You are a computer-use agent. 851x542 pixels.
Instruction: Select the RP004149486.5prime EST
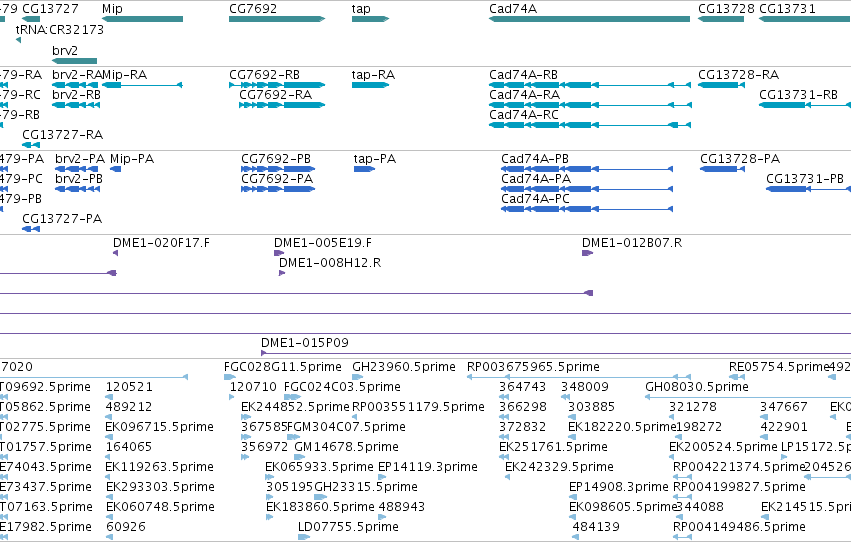click(x=682, y=537)
